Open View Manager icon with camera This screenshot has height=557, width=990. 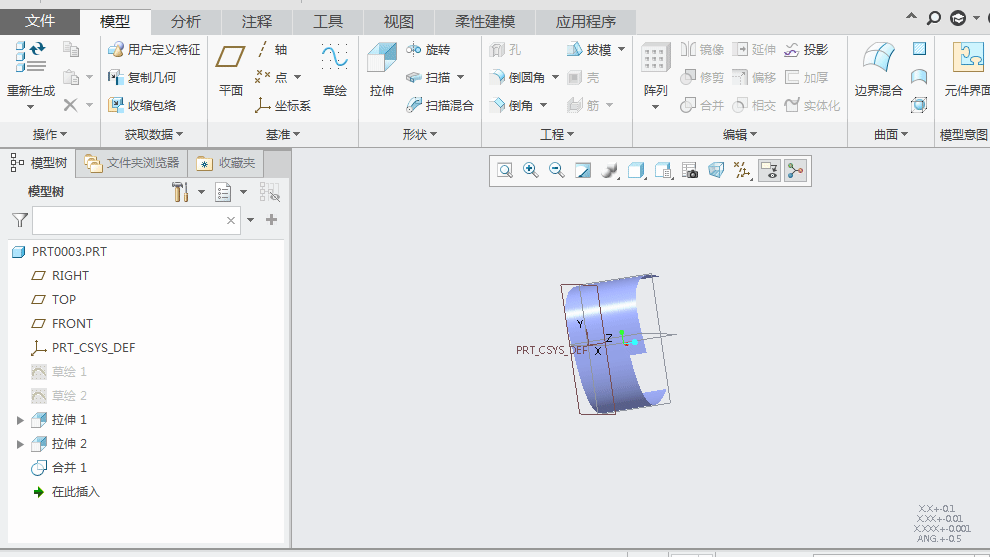click(x=689, y=171)
